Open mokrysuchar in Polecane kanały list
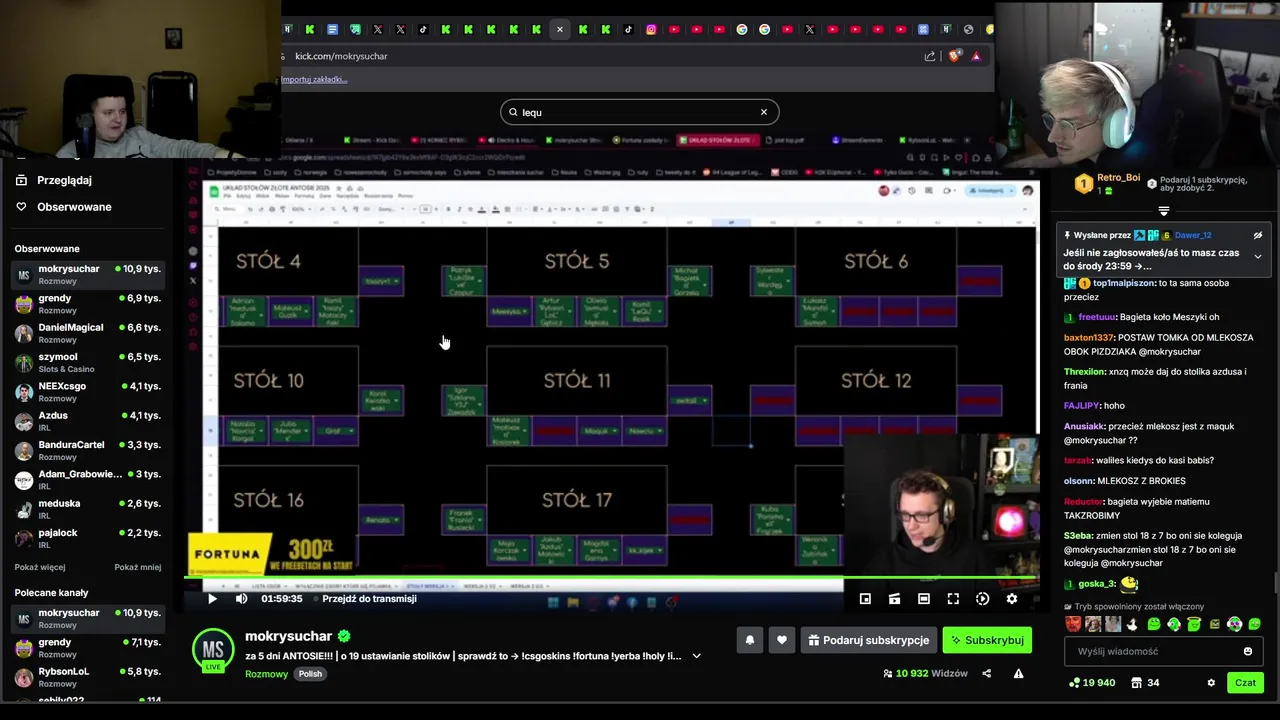 [x=88, y=619]
